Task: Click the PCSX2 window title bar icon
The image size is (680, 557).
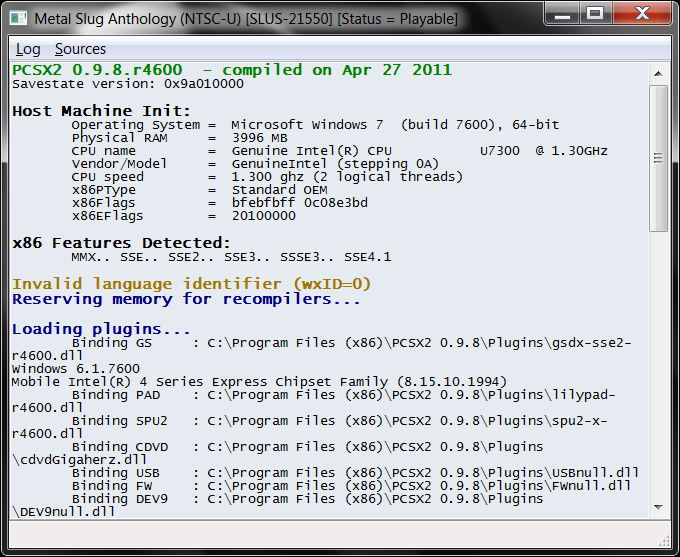Action: click(18, 19)
